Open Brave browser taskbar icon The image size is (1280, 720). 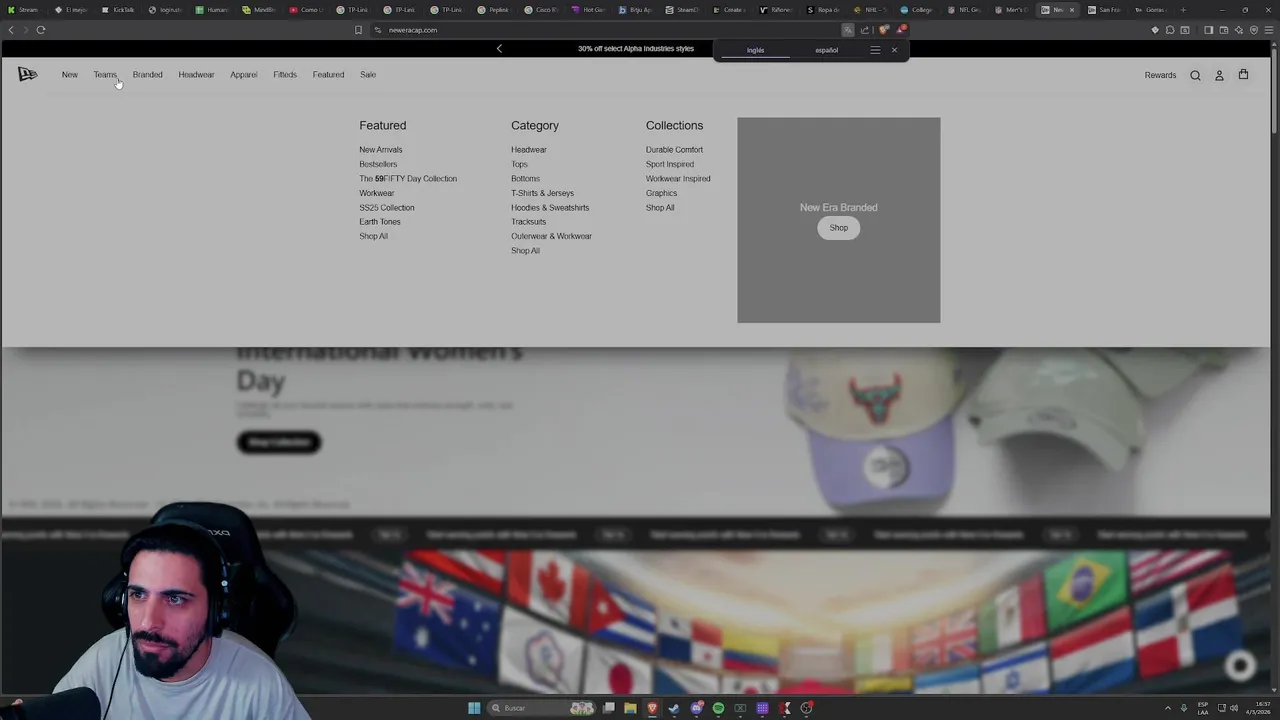tap(652, 708)
